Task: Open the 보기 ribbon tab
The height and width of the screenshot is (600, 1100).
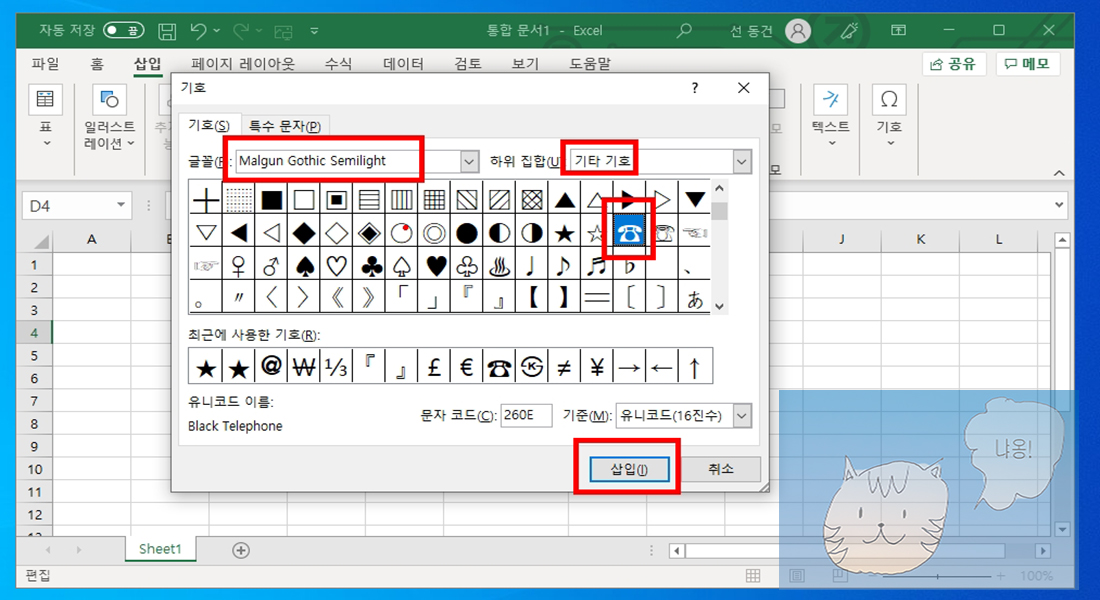Action: (x=525, y=64)
